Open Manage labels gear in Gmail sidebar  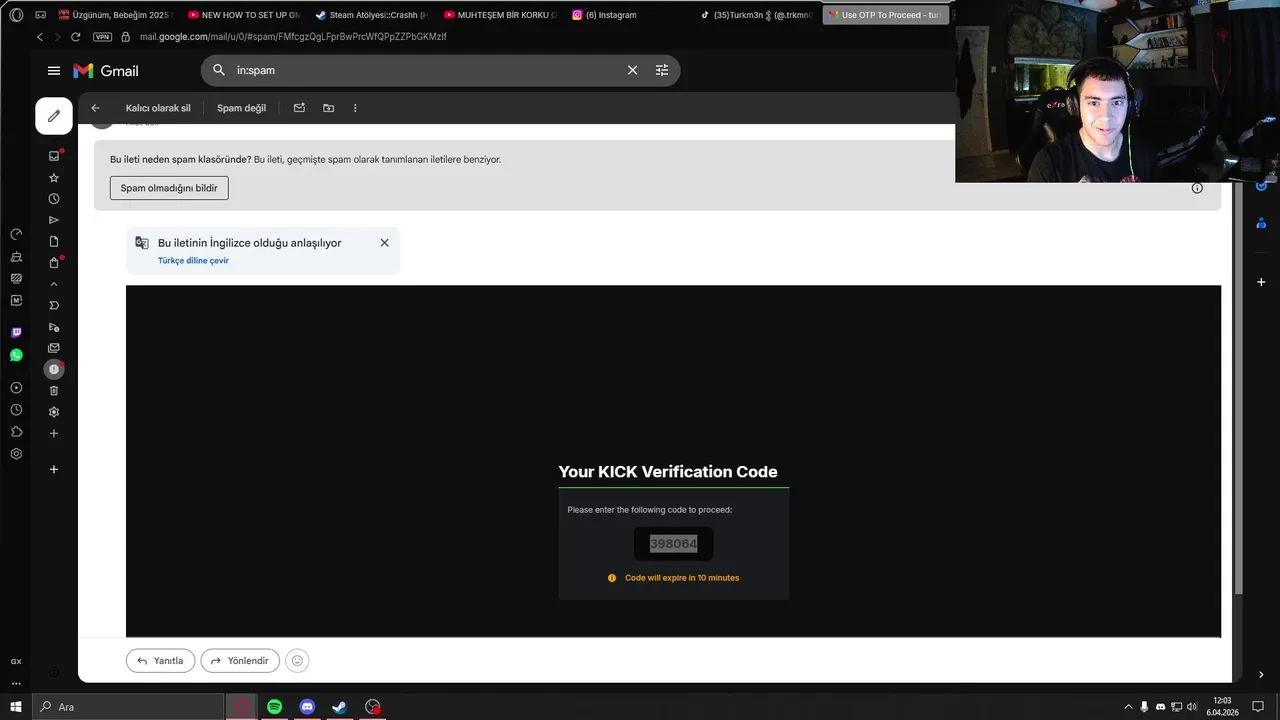54,412
